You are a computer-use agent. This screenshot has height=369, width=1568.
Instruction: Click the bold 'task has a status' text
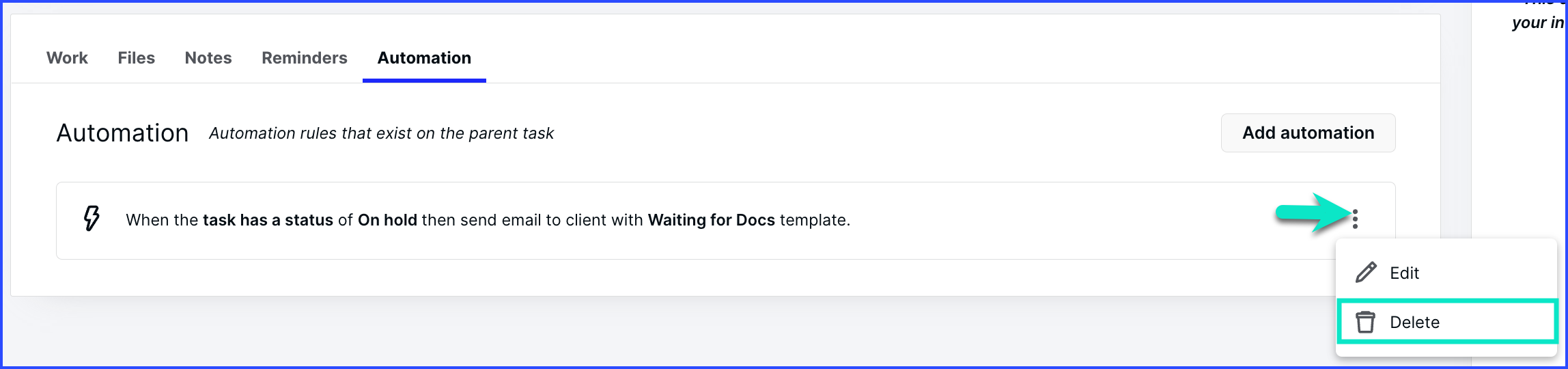point(268,220)
